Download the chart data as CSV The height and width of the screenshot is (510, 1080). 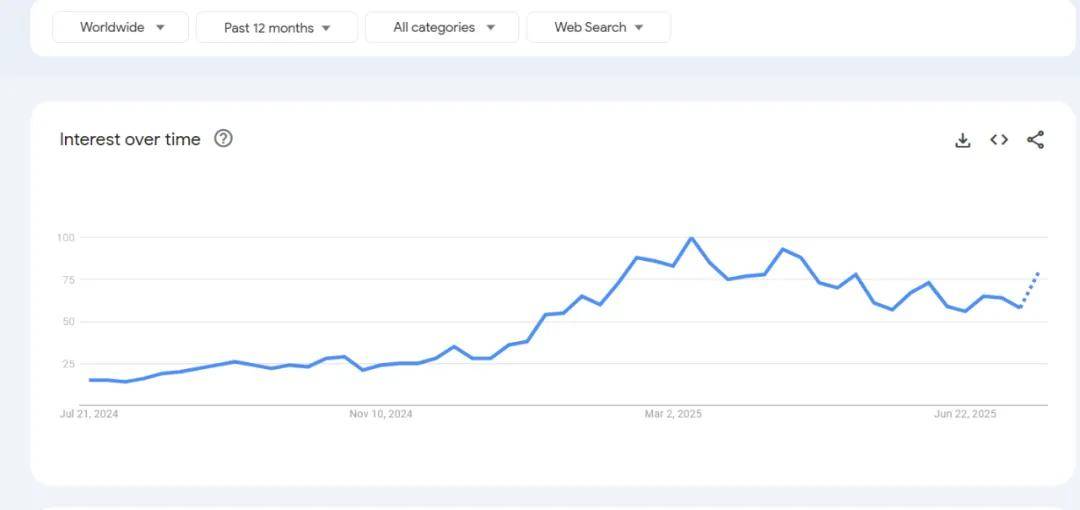962,140
